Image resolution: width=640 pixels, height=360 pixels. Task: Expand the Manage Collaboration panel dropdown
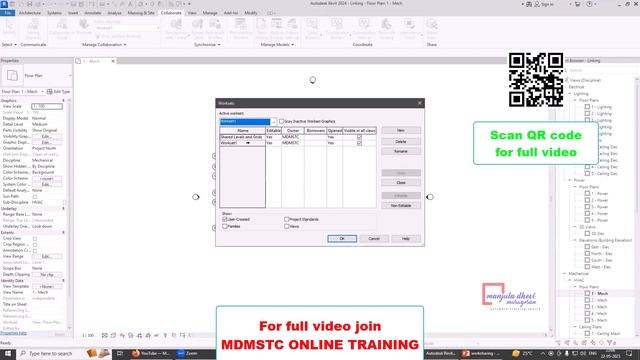point(125,44)
